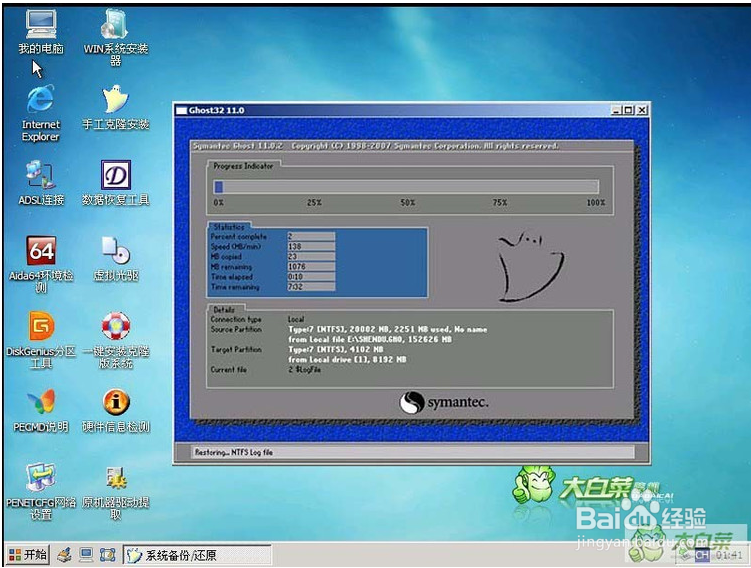The image size is (751, 568).
Task: Click the Current file $LogFile text
Action: (x=305, y=369)
